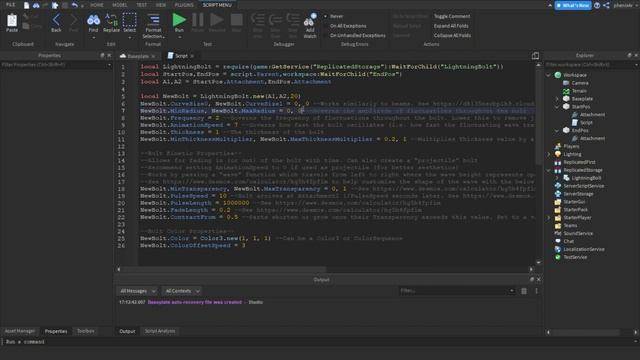This screenshot has width=640, height=360.
Task: Switch to the Script Analysis tab
Action: point(160,331)
